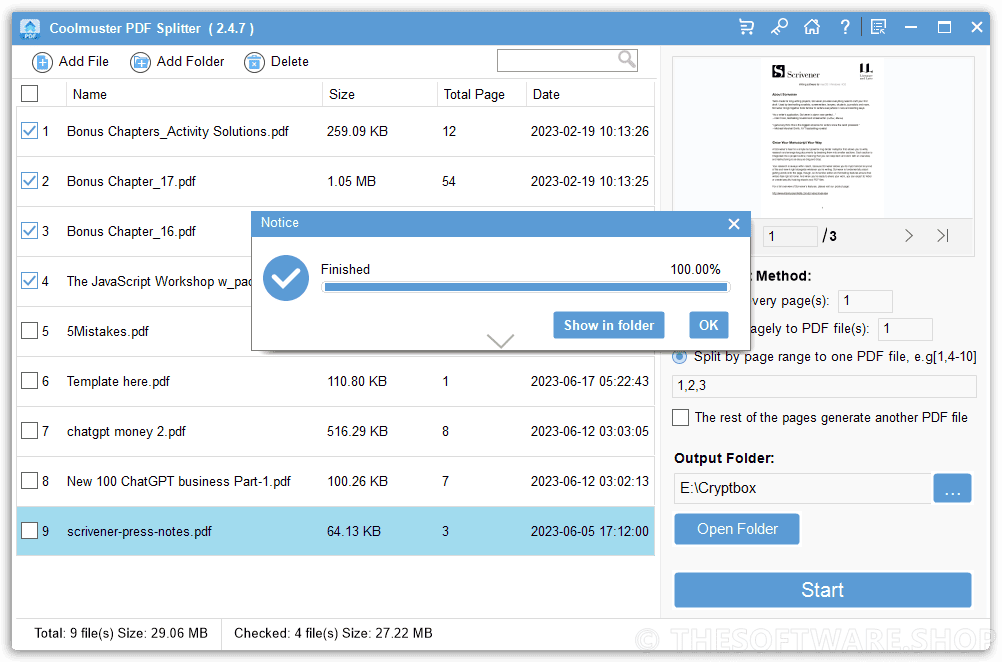This screenshot has height=662, width=1002.
Task: Click the averagely to PDF file(s) field
Action: pos(905,329)
